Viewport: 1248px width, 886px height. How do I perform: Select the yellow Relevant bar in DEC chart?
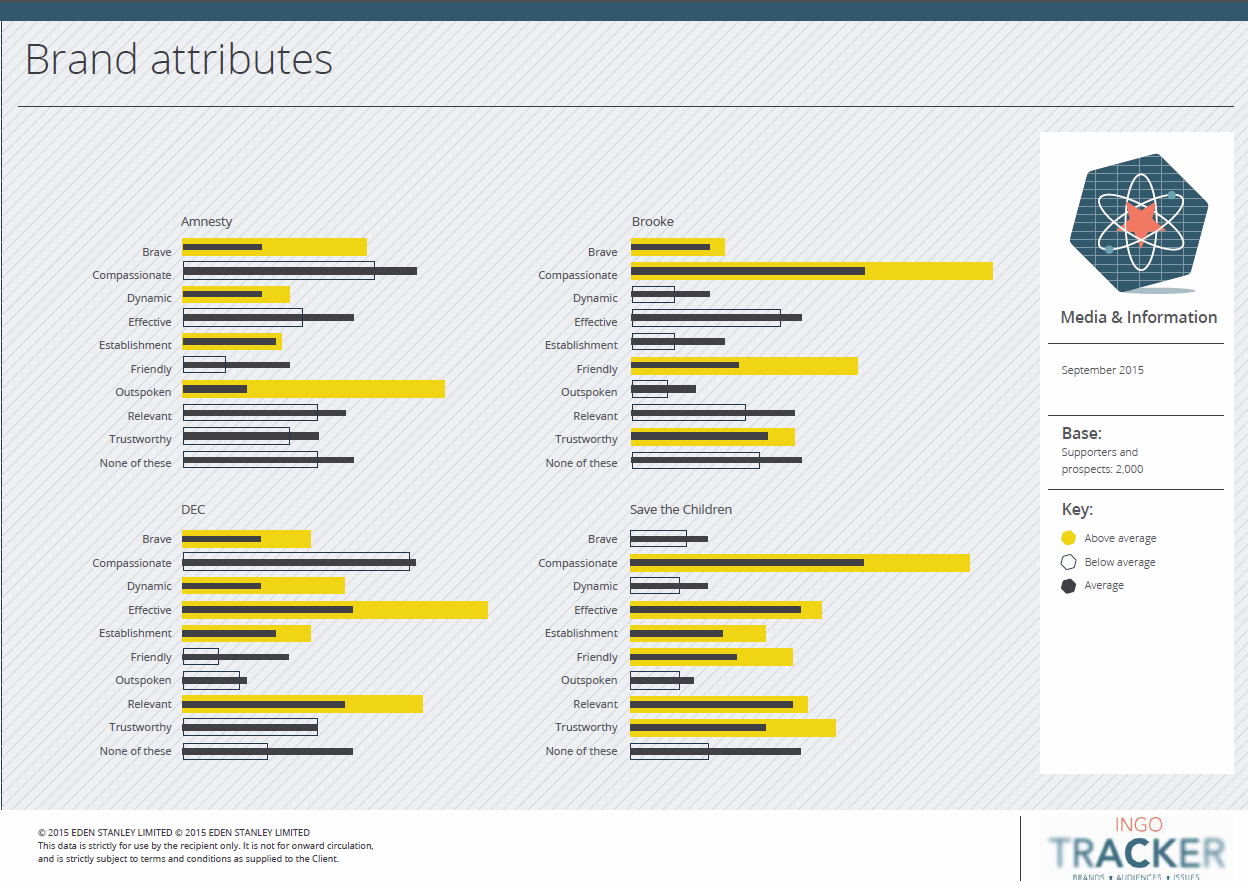(x=302, y=704)
